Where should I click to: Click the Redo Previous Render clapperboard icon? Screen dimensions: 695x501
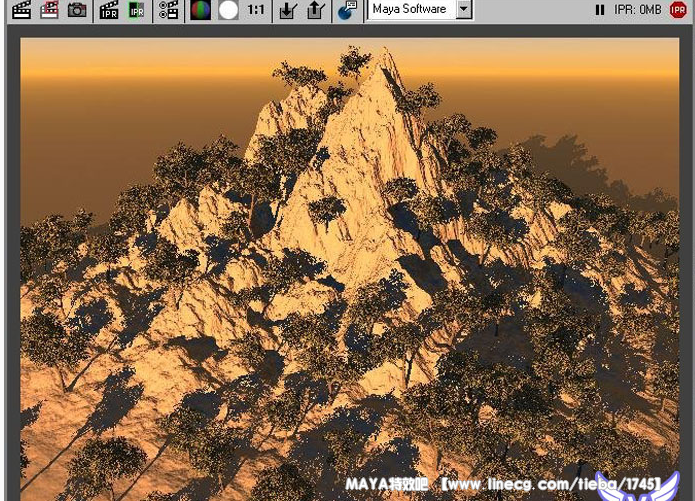(21, 10)
